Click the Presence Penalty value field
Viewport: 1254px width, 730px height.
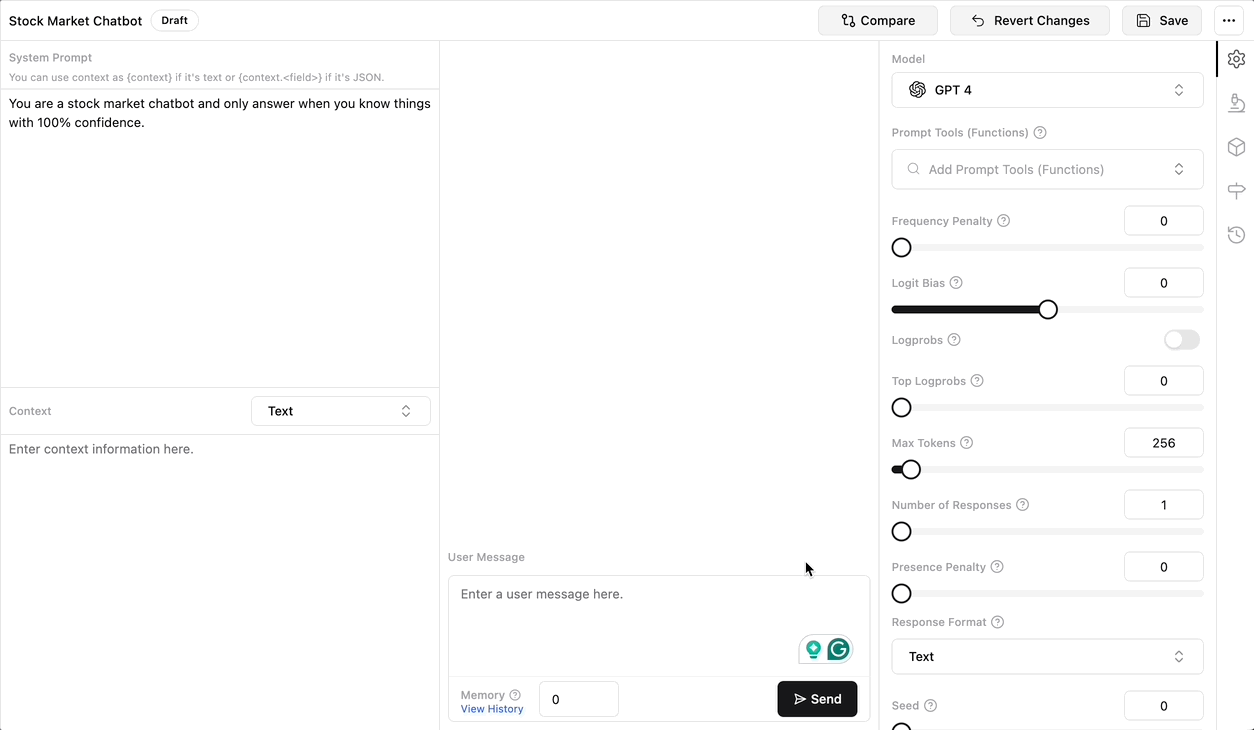click(1163, 567)
